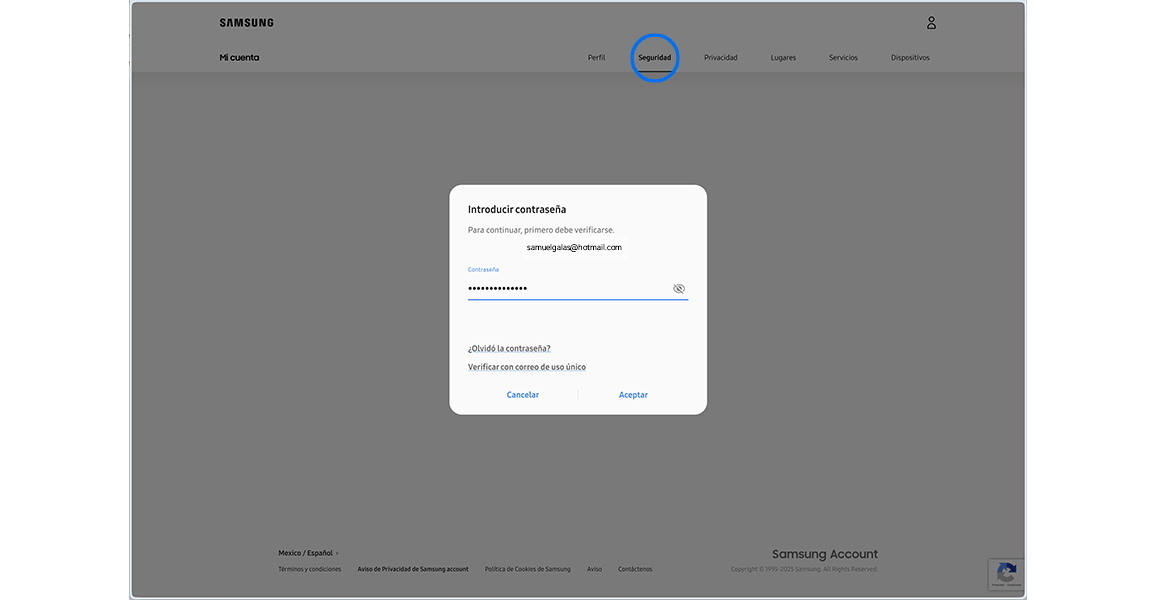Show the password using the eye toggle
The width and height of the screenshot is (1156, 600).
(679, 288)
